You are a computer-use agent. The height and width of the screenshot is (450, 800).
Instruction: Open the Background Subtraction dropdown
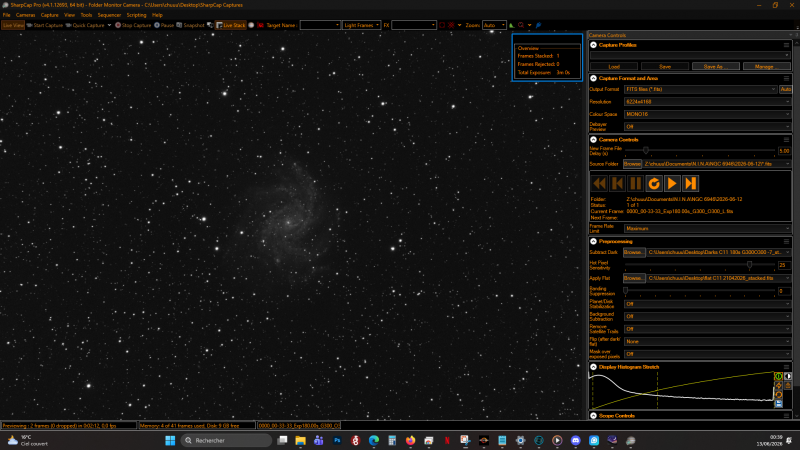pyautogui.click(x=708, y=316)
